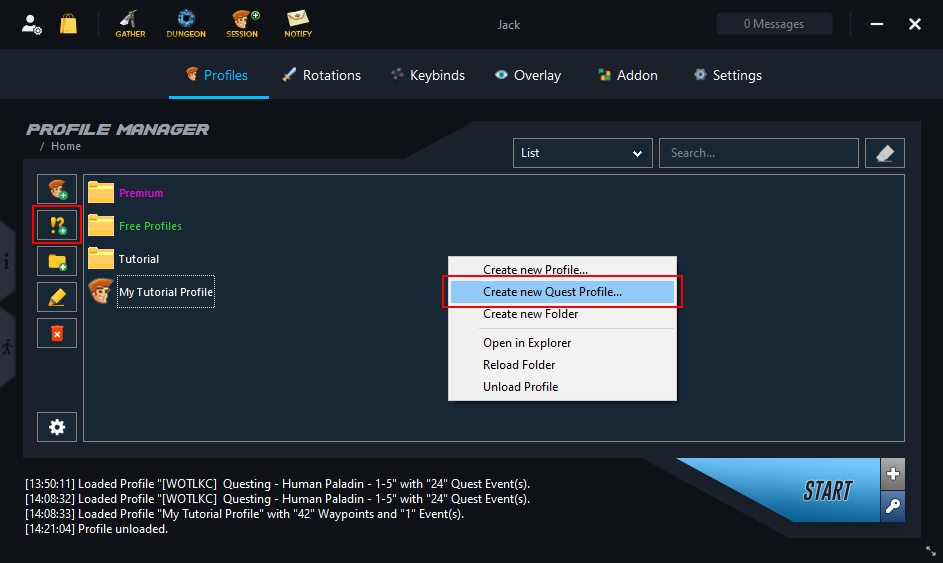Open the Gather mode icon
The image size is (943, 563).
point(130,24)
